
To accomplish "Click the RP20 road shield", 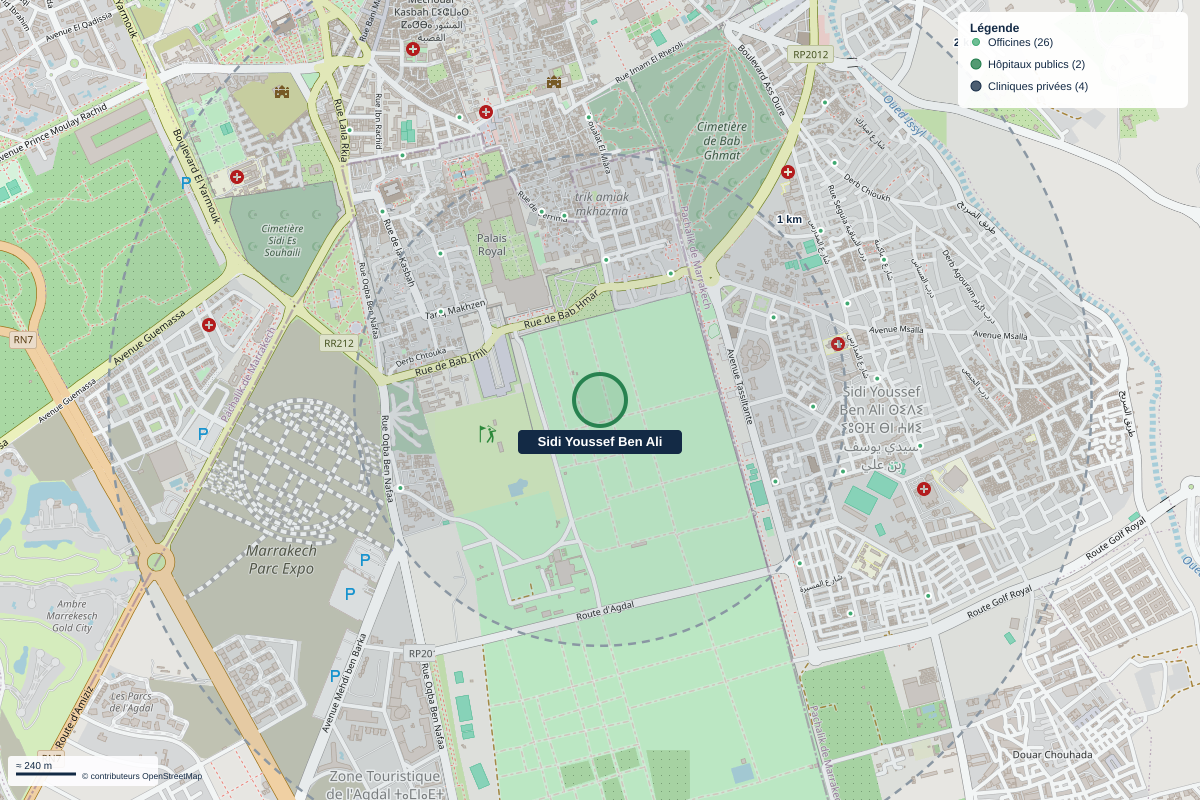I will coord(420,653).
